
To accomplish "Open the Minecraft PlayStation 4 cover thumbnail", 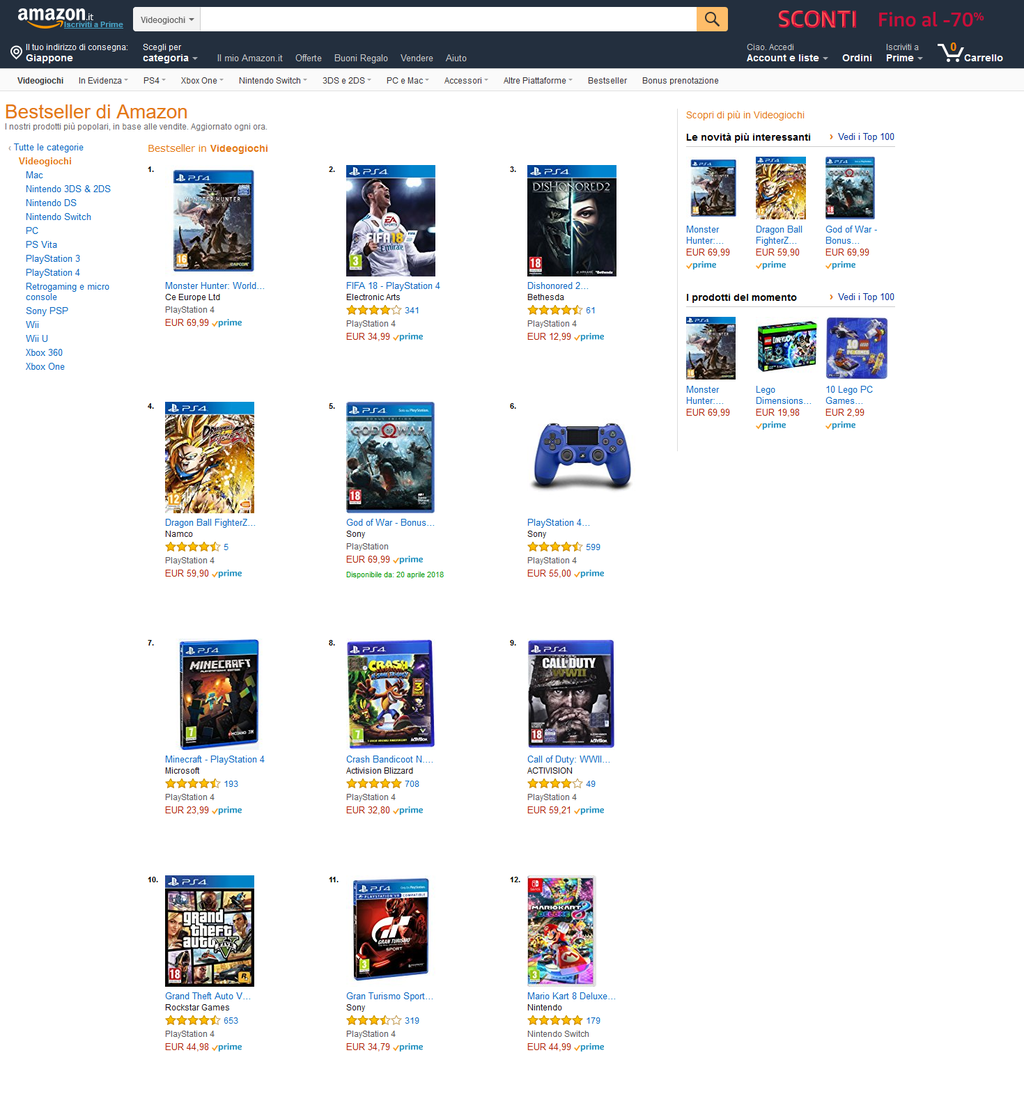I will click(219, 694).
